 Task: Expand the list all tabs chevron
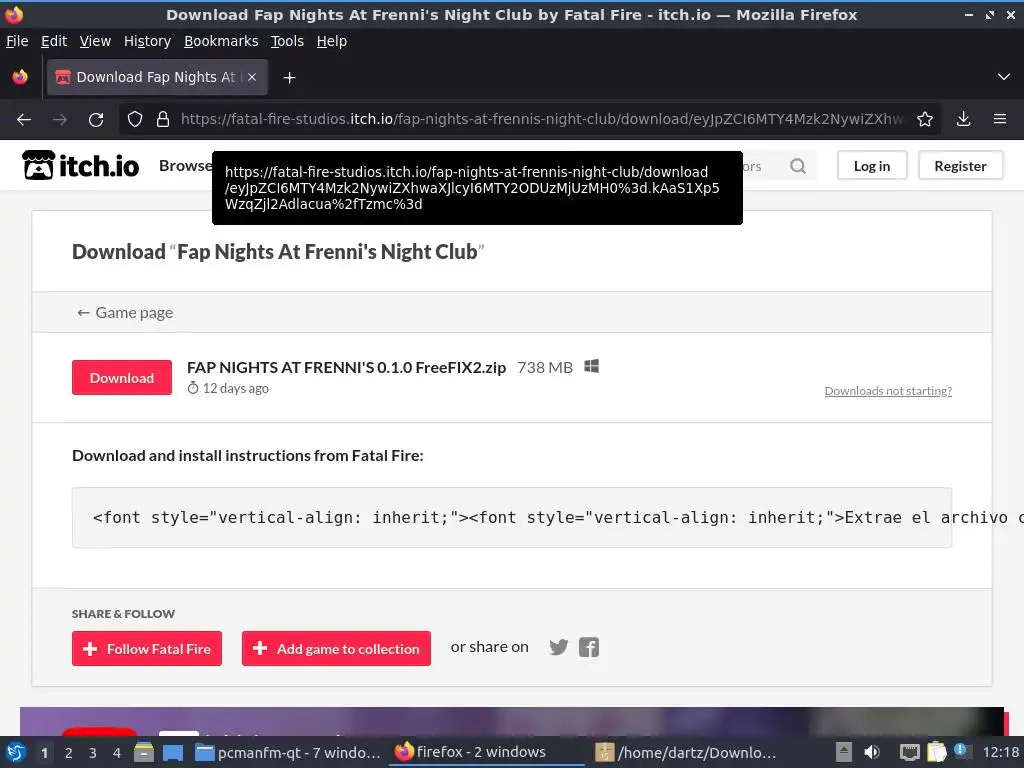[x=1004, y=77]
